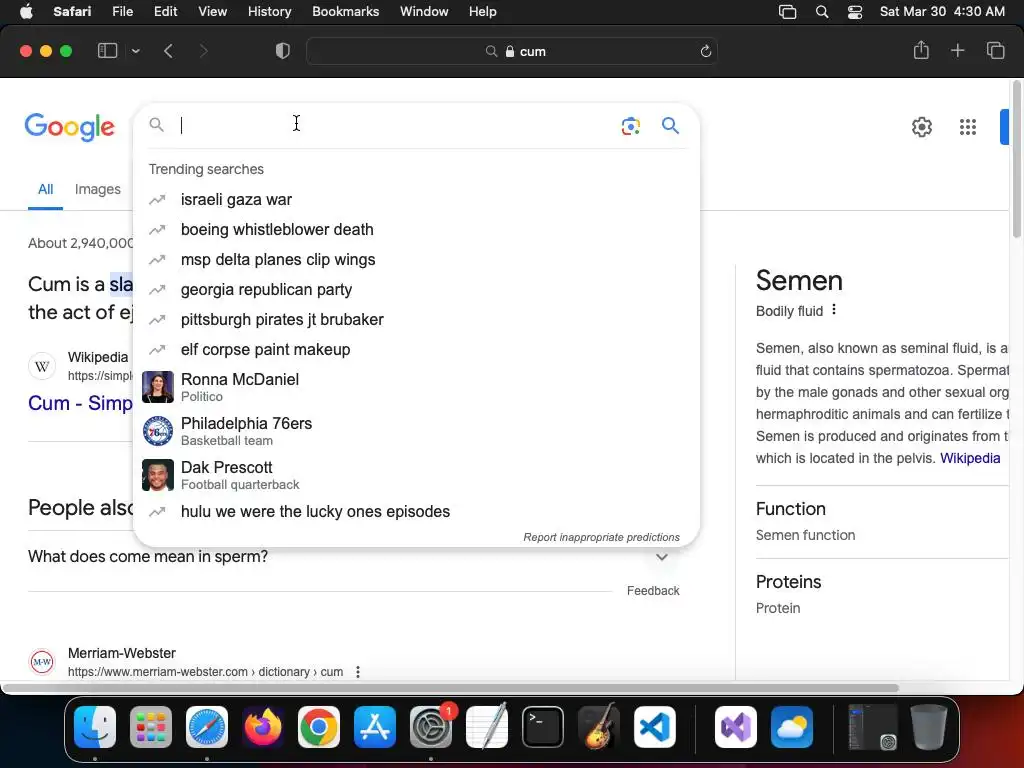
Task: Open more options next to Bodily fluid
Action: click(834, 310)
